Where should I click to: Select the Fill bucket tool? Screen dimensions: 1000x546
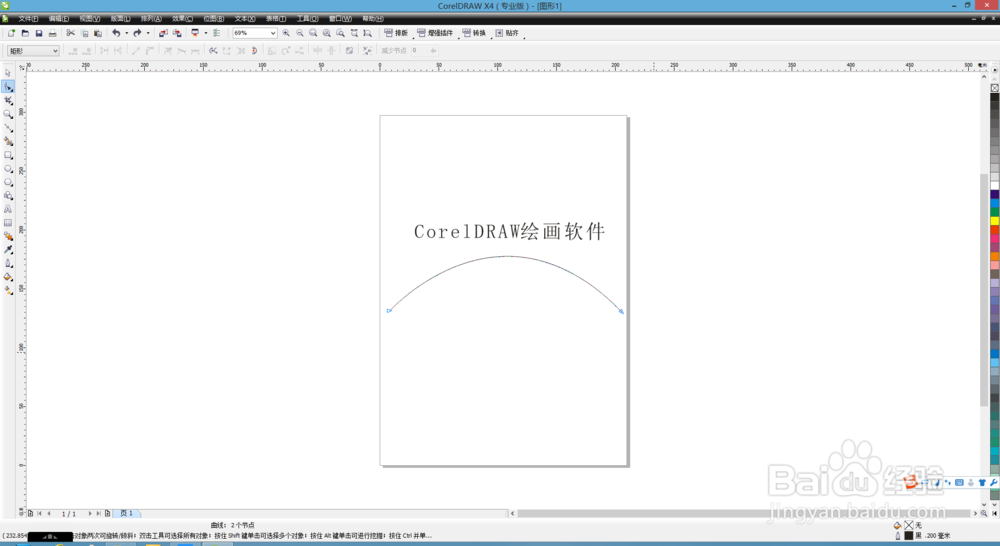coord(8,277)
